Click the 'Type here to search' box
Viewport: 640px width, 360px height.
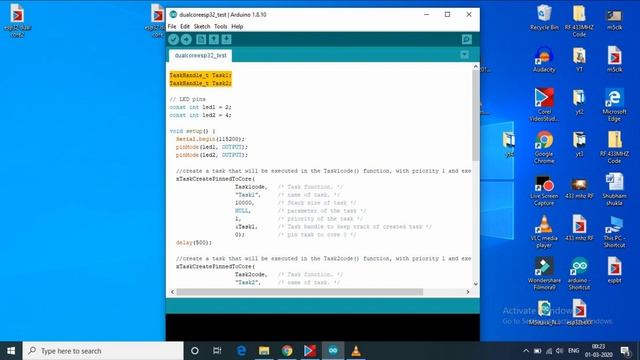point(103,351)
